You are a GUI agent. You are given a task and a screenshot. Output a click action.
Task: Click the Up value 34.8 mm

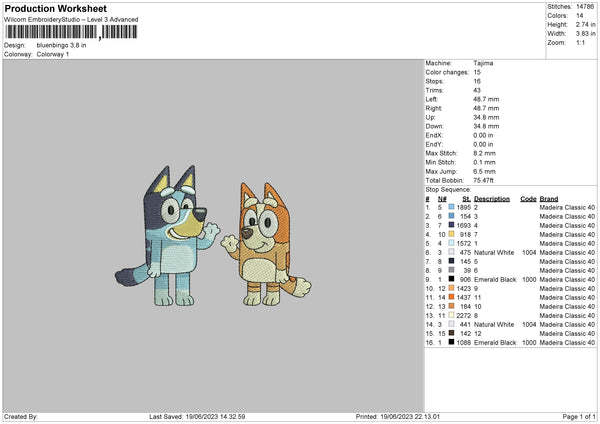[x=486, y=117]
